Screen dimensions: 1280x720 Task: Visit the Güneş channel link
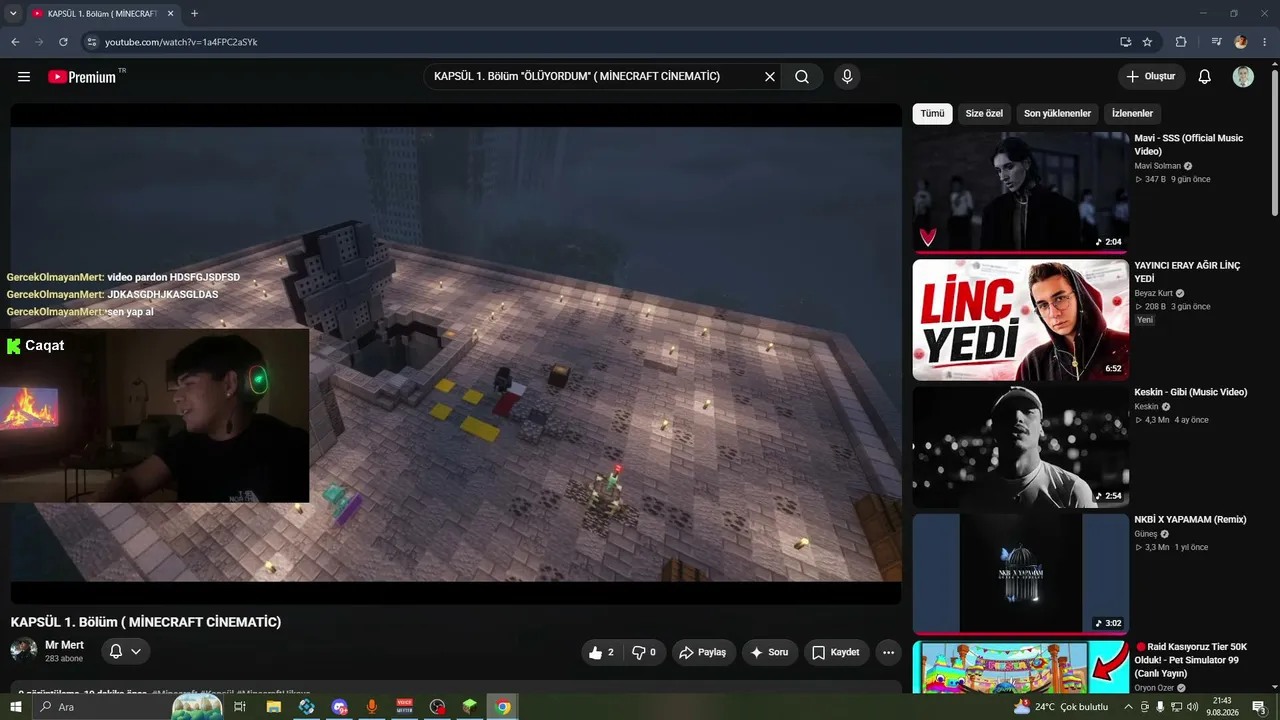1146,534
